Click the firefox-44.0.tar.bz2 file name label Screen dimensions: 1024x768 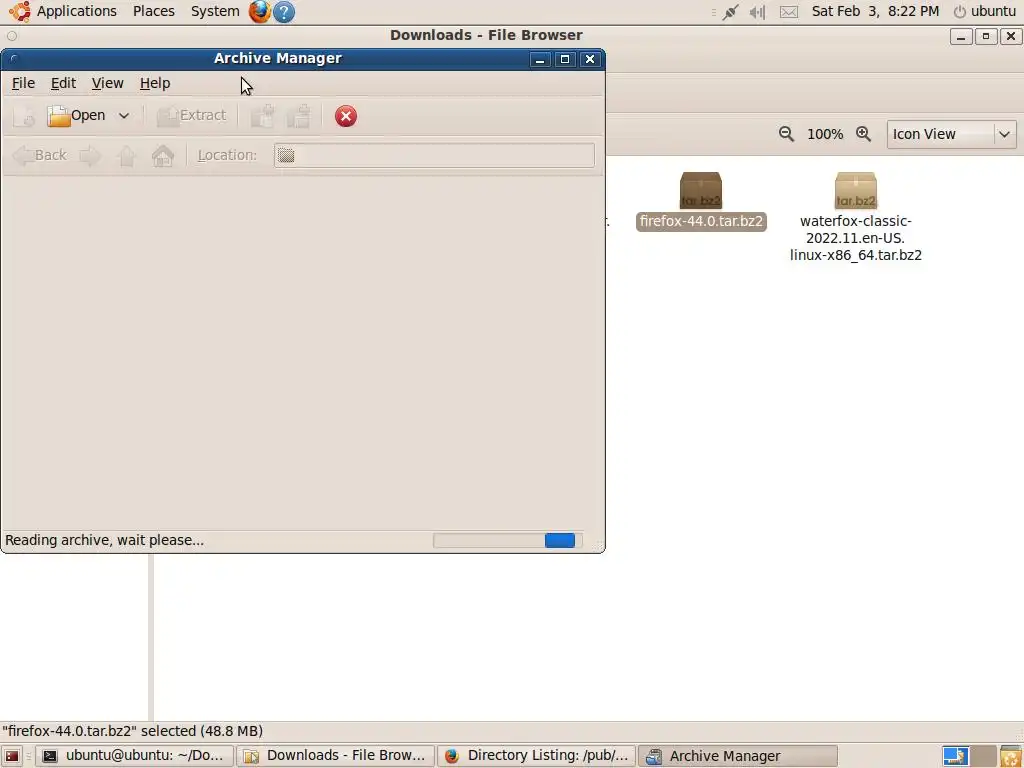click(701, 221)
